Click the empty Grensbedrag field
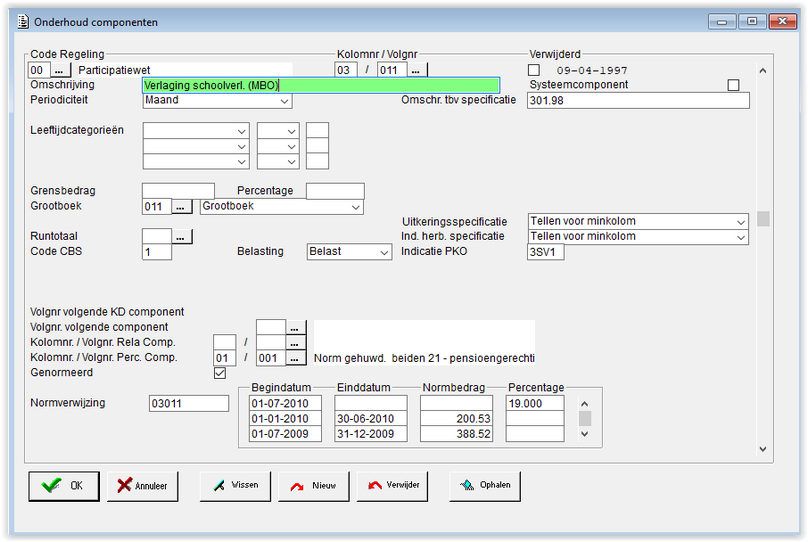 pyautogui.click(x=178, y=191)
